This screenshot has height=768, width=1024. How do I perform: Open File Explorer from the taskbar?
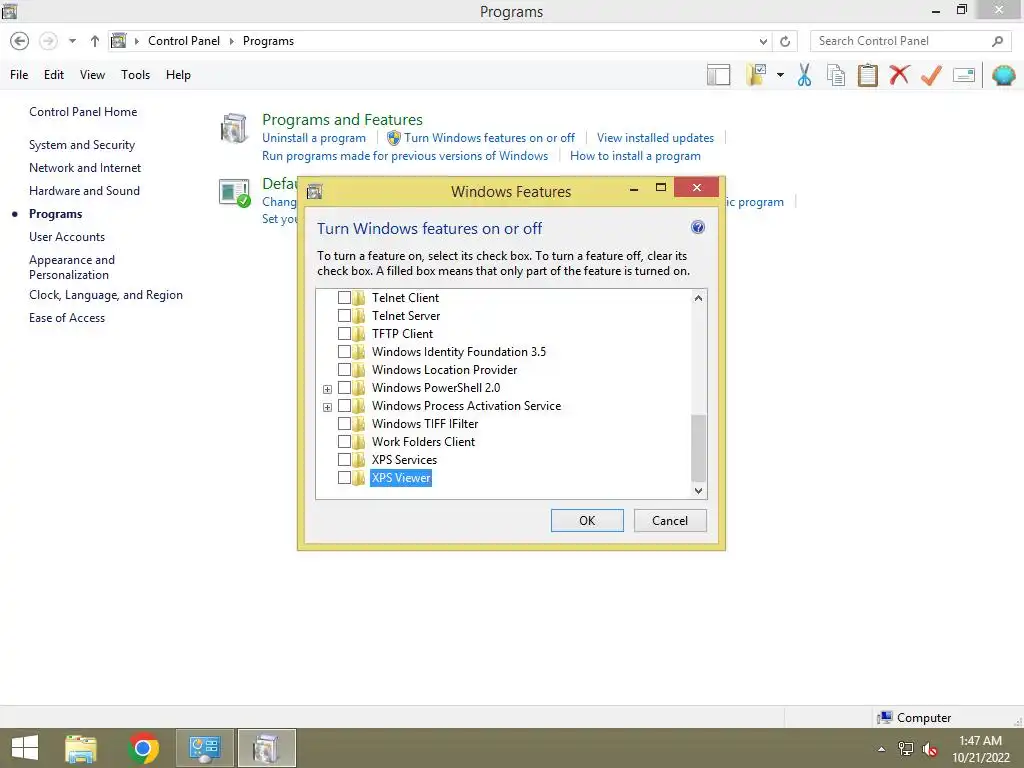pos(81,748)
